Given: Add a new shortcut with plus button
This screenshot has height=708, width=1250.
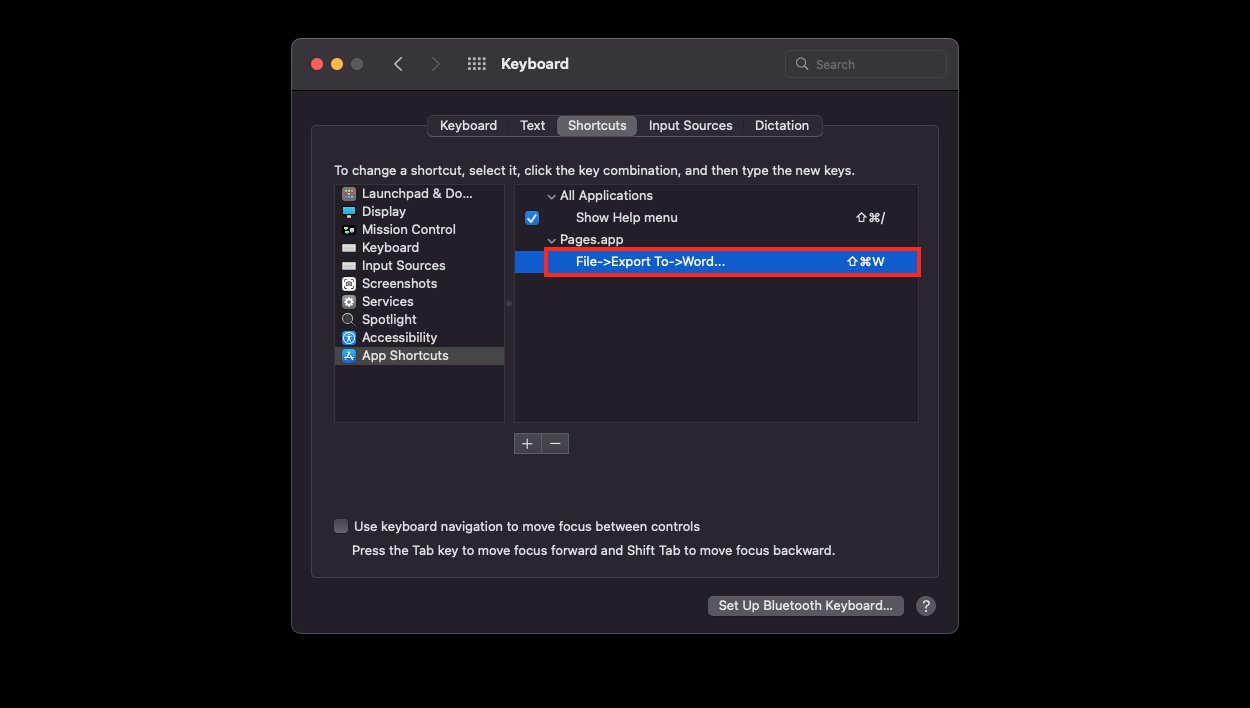Looking at the screenshot, I should (527, 444).
